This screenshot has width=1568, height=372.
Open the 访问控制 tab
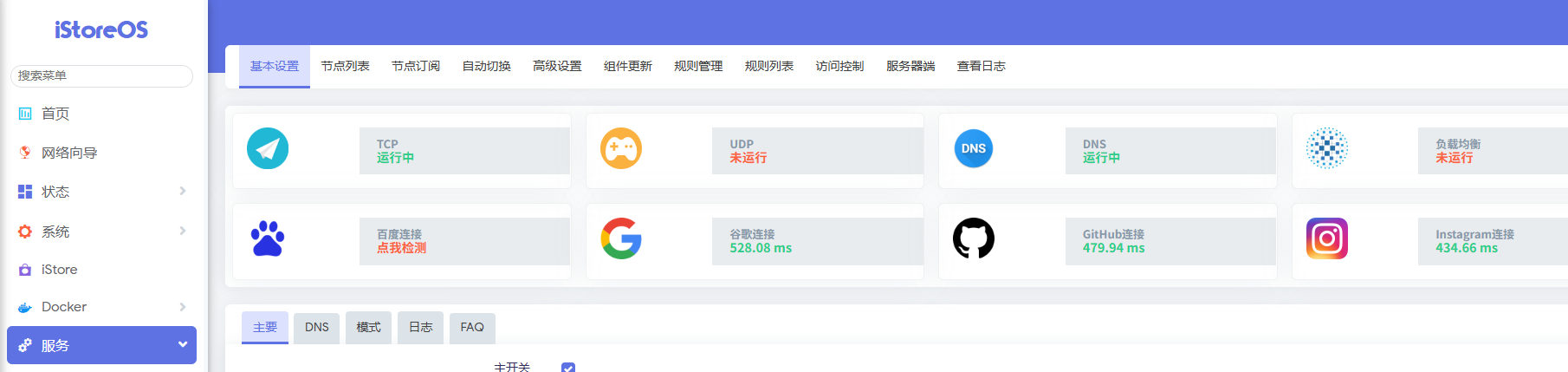click(839, 66)
